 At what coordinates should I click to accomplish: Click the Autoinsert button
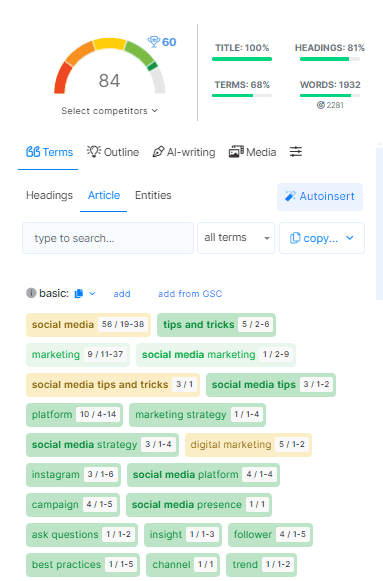pos(320,196)
